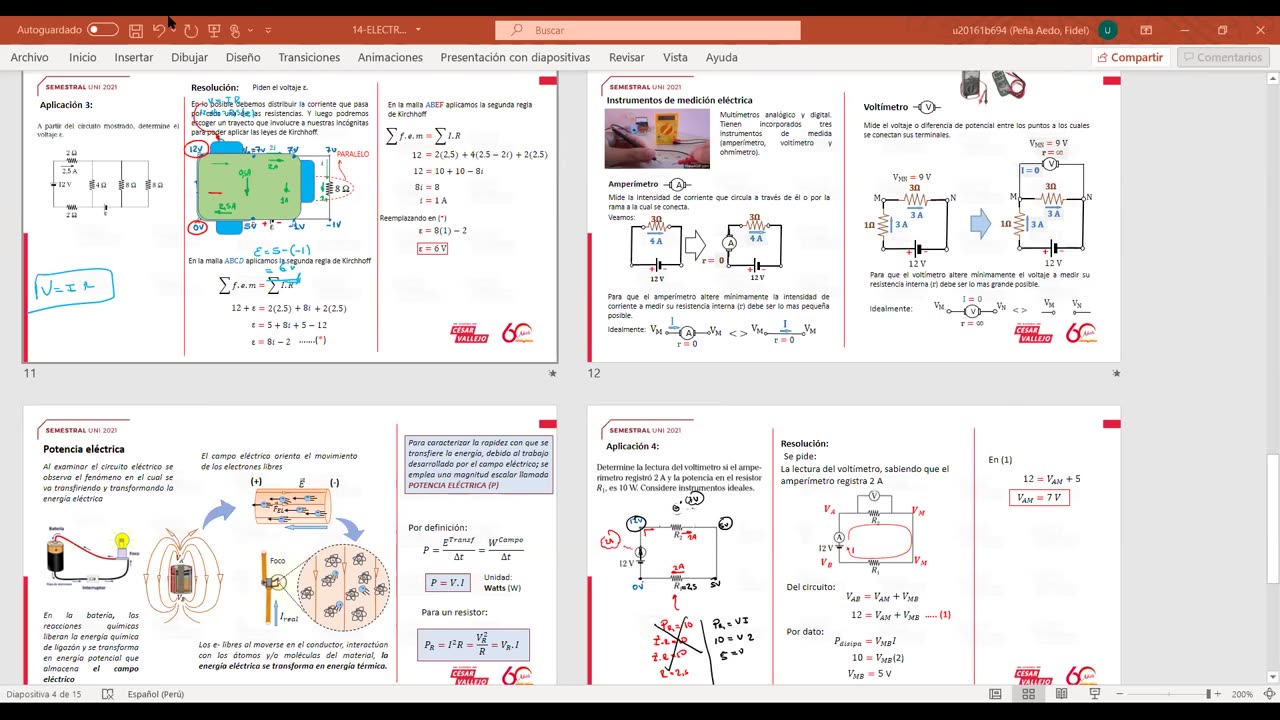Open touch/mouse mode dropdown arrow
1280x720 pixels.
pyautogui.click(x=250, y=30)
